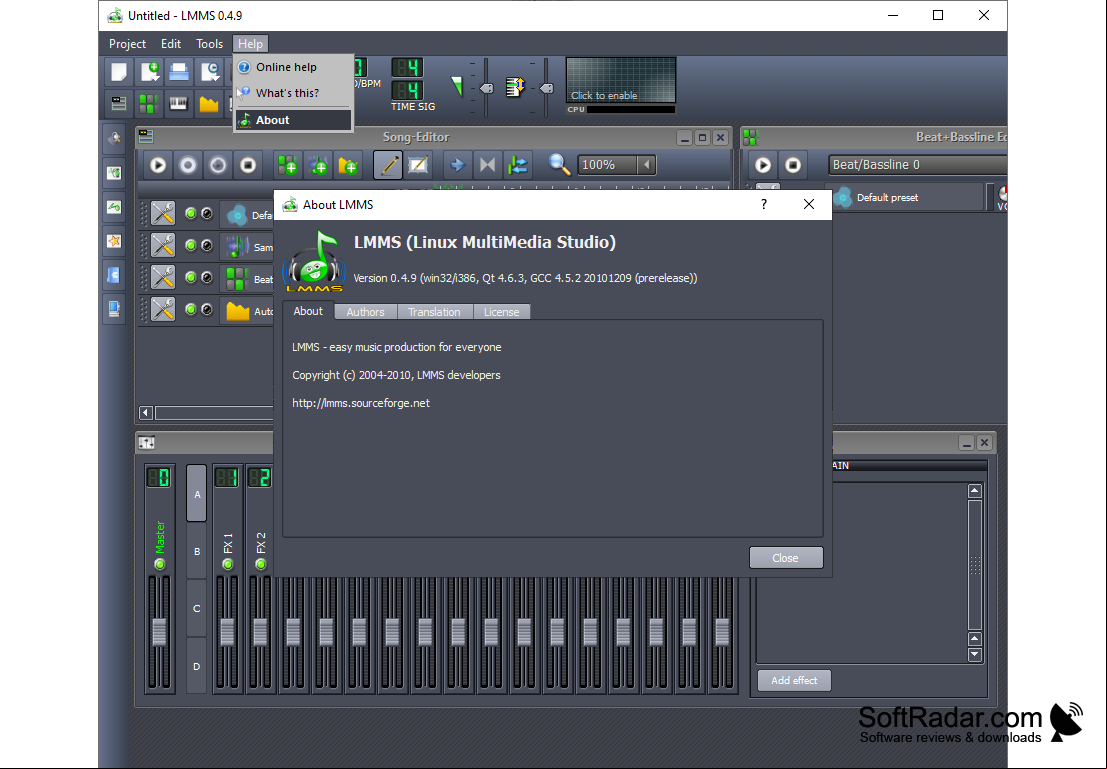Add a sample track in Song-Editor
Screen dimensions: 1107x769
[318, 165]
